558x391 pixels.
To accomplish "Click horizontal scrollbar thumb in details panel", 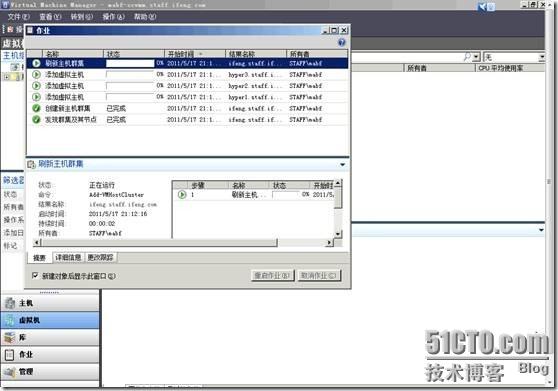I will coord(159,243).
